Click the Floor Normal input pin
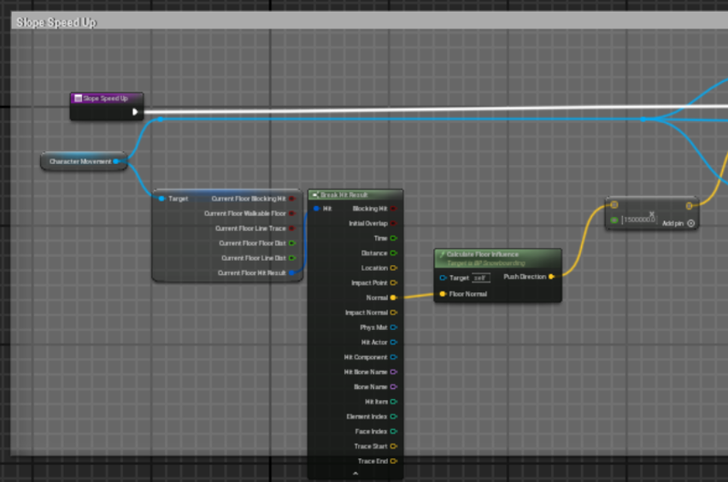The image size is (728, 482). click(442, 294)
